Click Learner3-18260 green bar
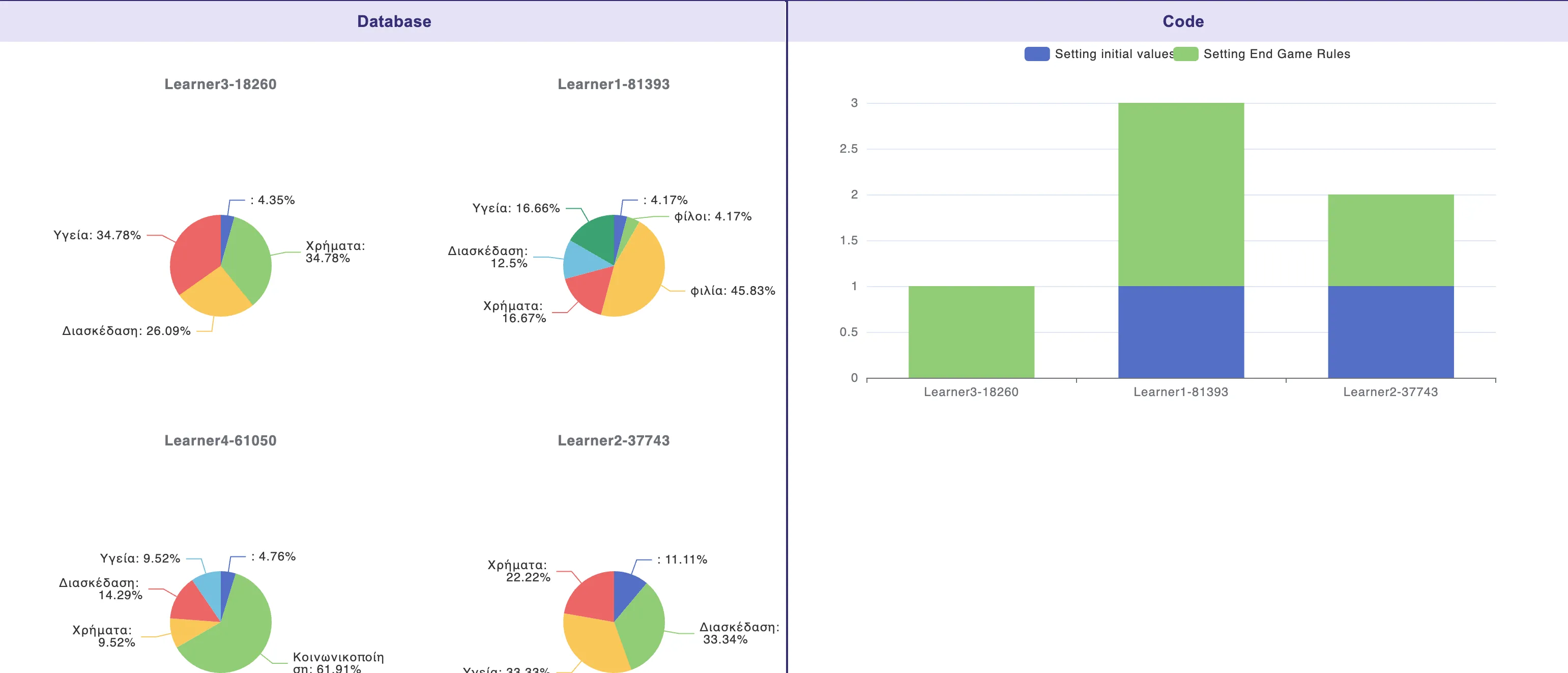This screenshot has width=1568, height=673. click(971, 332)
